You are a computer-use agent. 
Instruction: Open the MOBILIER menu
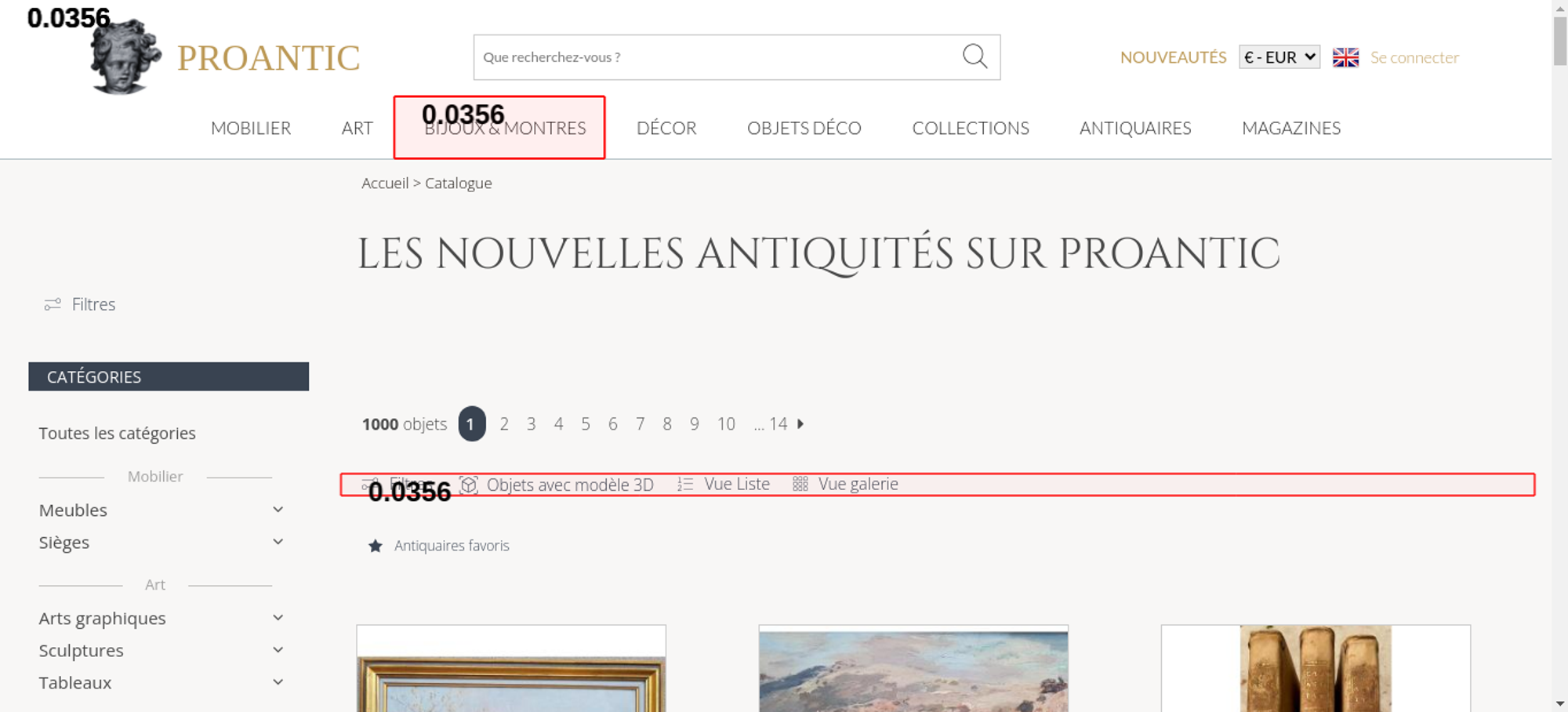[251, 128]
